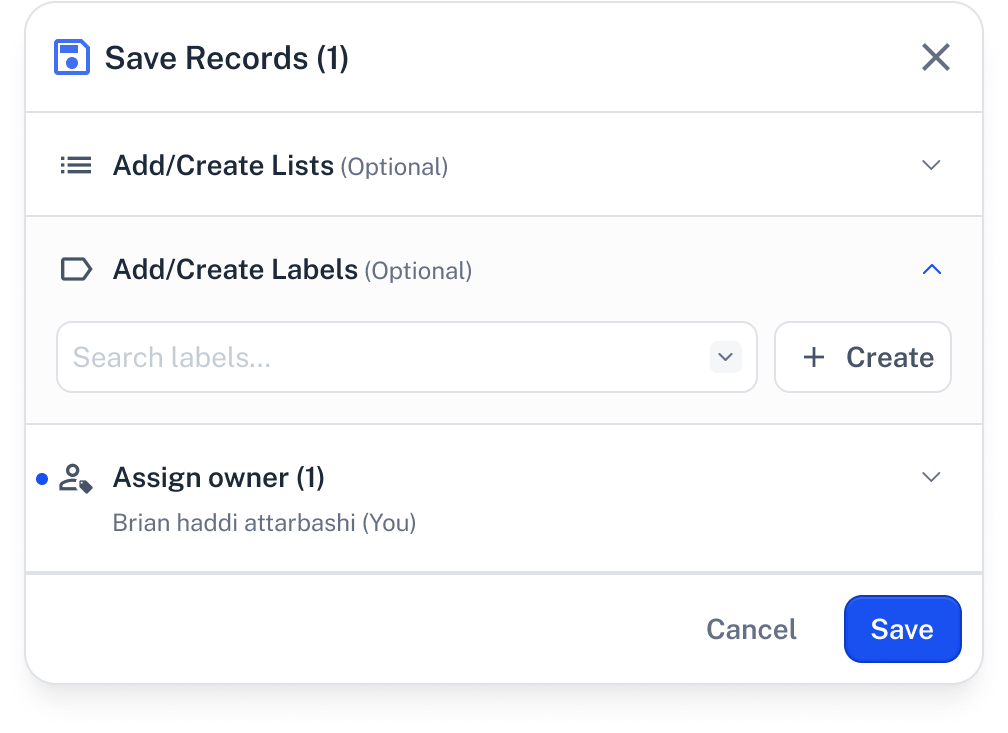The image size is (1008, 733).
Task: Click the Save Records (1) title
Action: click(227, 58)
